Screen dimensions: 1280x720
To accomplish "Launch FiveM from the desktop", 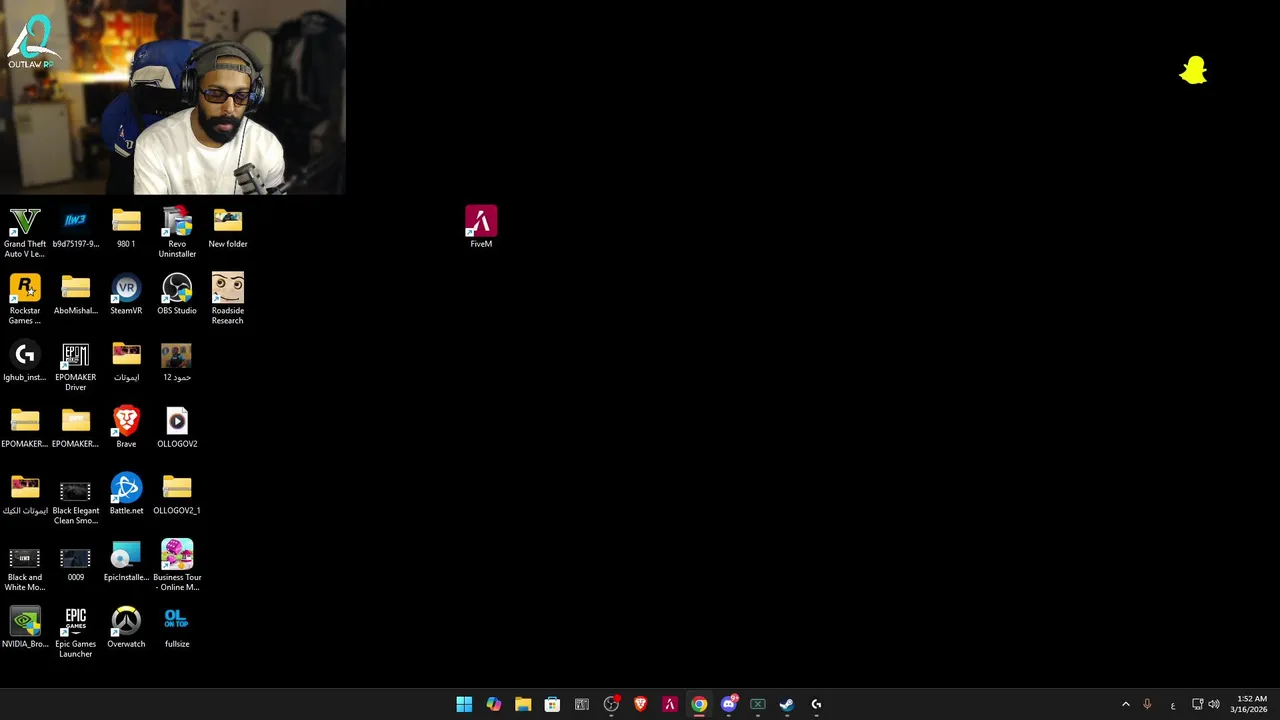I will tap(481, 227).
